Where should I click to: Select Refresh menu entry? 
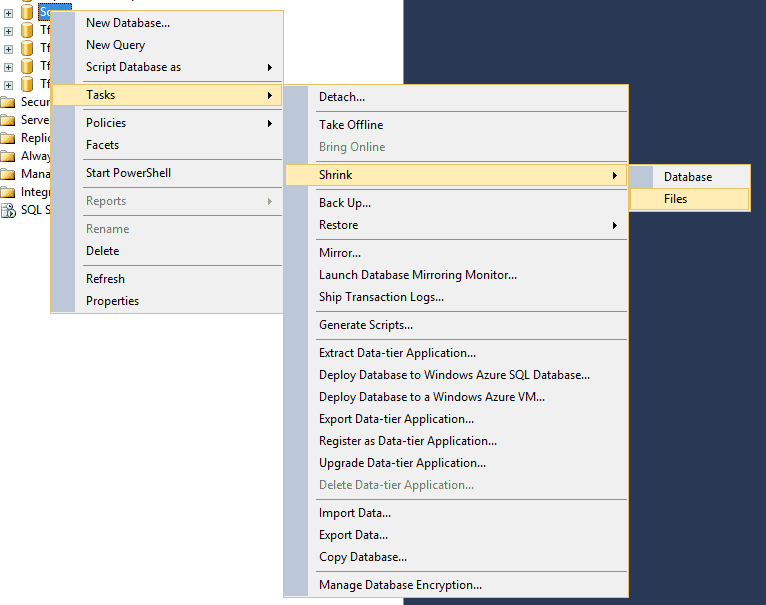point(167,279)
